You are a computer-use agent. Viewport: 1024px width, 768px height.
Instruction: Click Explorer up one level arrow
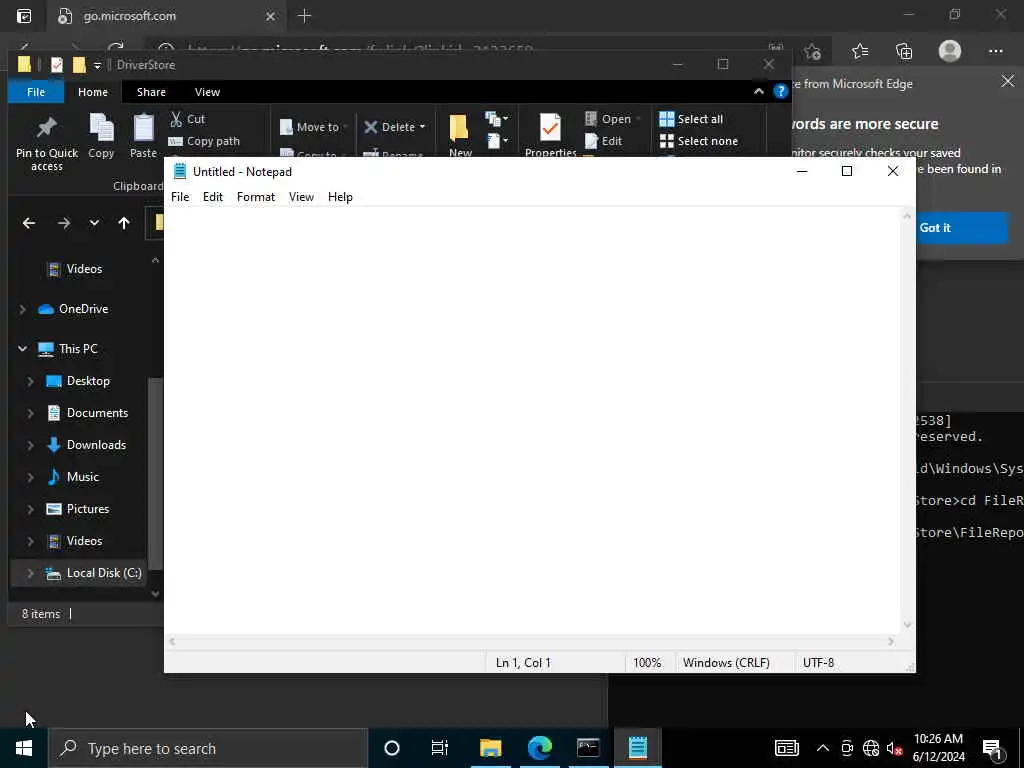coord(124,223)
